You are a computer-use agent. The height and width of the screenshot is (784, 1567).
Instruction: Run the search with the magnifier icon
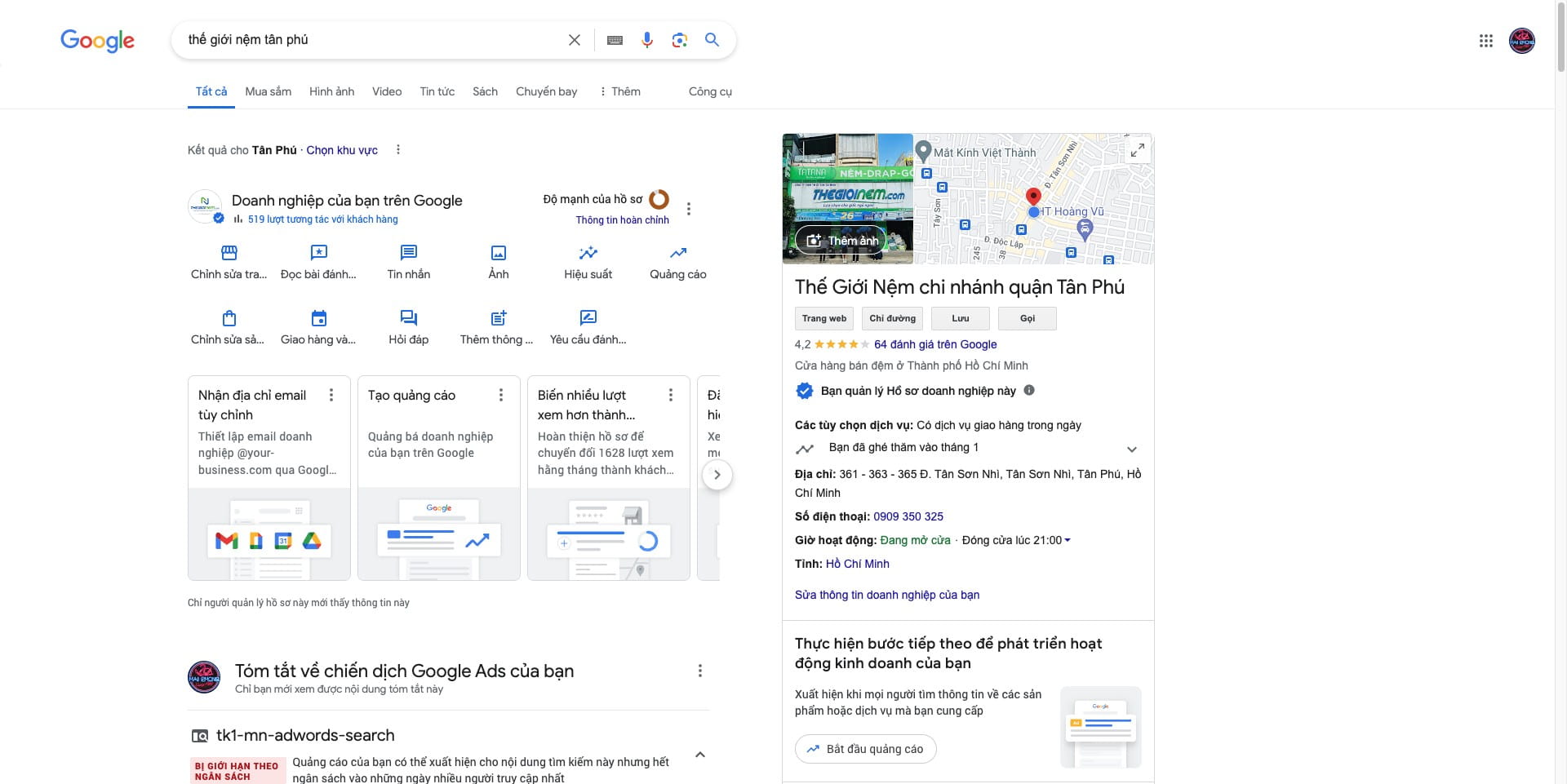(x=712, y=39)
